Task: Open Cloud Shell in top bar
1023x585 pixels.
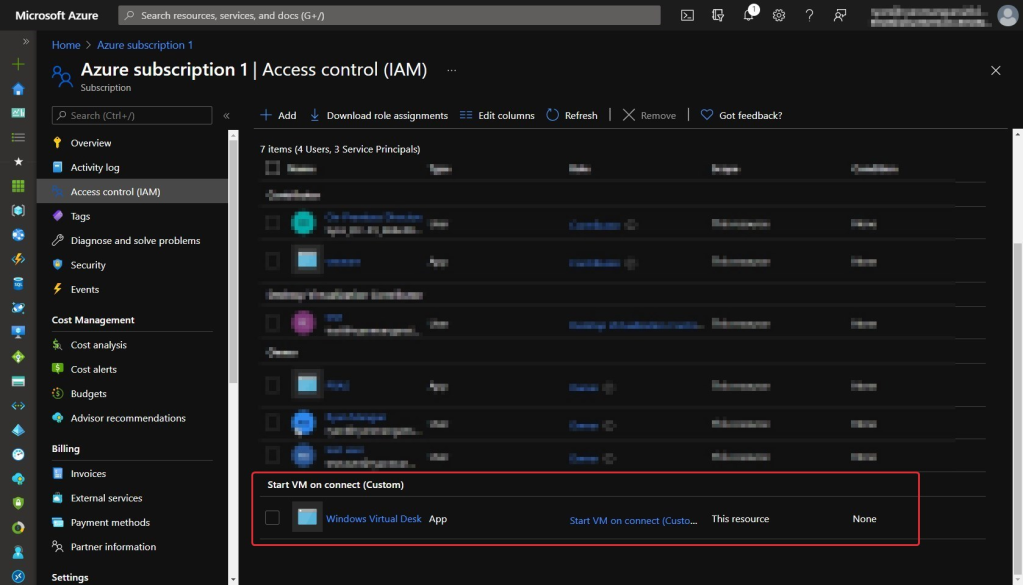Action: pos(687,15)
